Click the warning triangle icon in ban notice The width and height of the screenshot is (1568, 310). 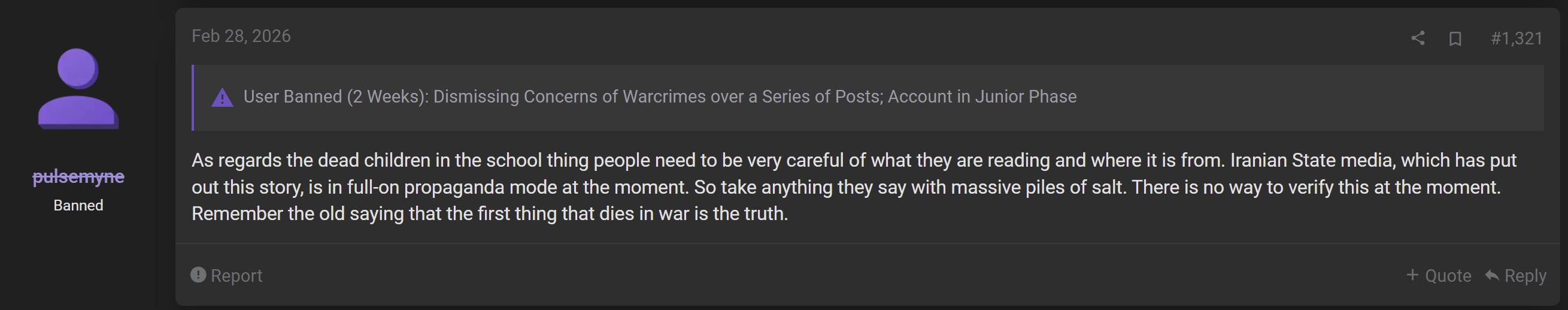click(222, 98)
